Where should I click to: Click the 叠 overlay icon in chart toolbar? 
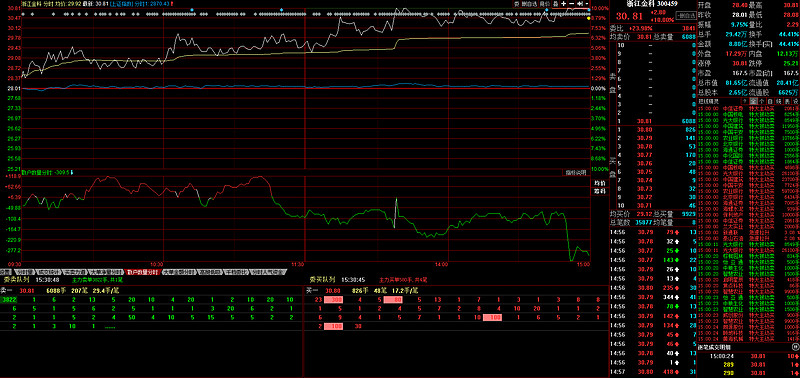click(556, 4)
